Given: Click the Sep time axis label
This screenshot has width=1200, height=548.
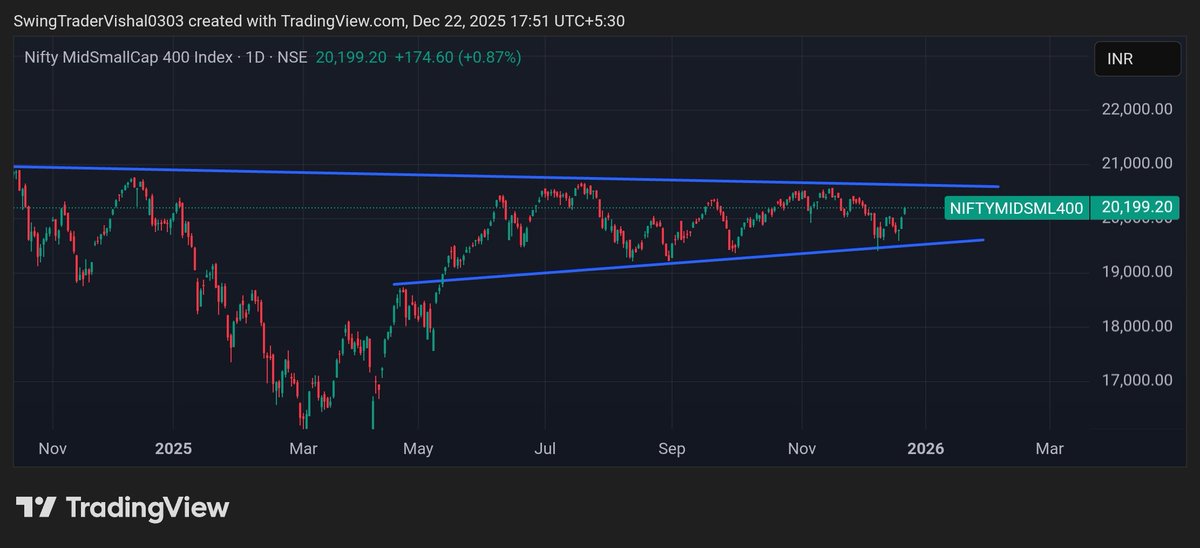Looking at the screenshot, I should (x=672, y=449).
